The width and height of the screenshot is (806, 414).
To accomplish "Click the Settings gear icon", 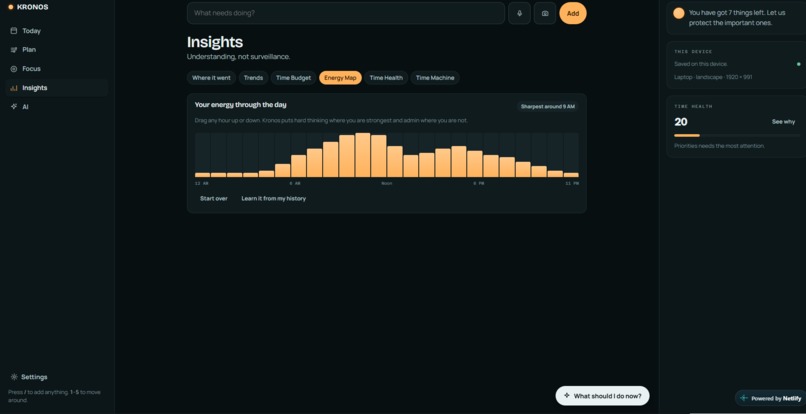I will [x=14, y=377].
